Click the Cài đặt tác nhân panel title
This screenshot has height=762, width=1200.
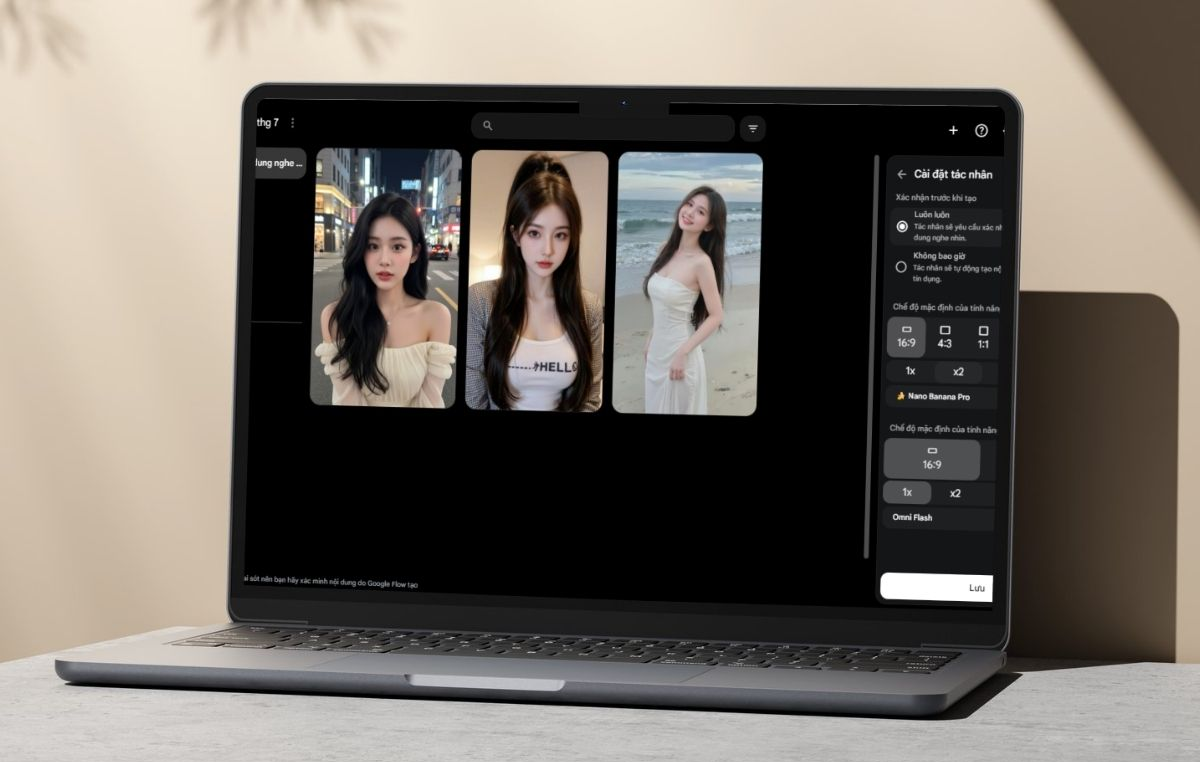coord(953,174)
